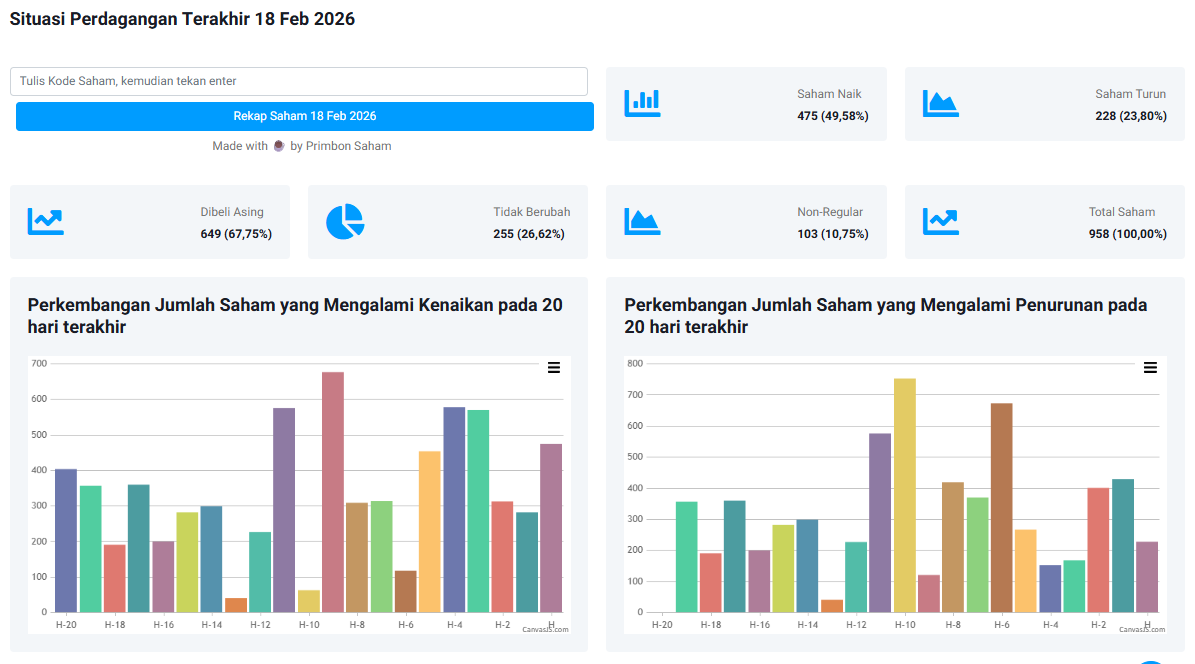Click the Tidak Berubah pie chart icon
Viewport: 1195px width, 664px height.
(x=345, y=221)
